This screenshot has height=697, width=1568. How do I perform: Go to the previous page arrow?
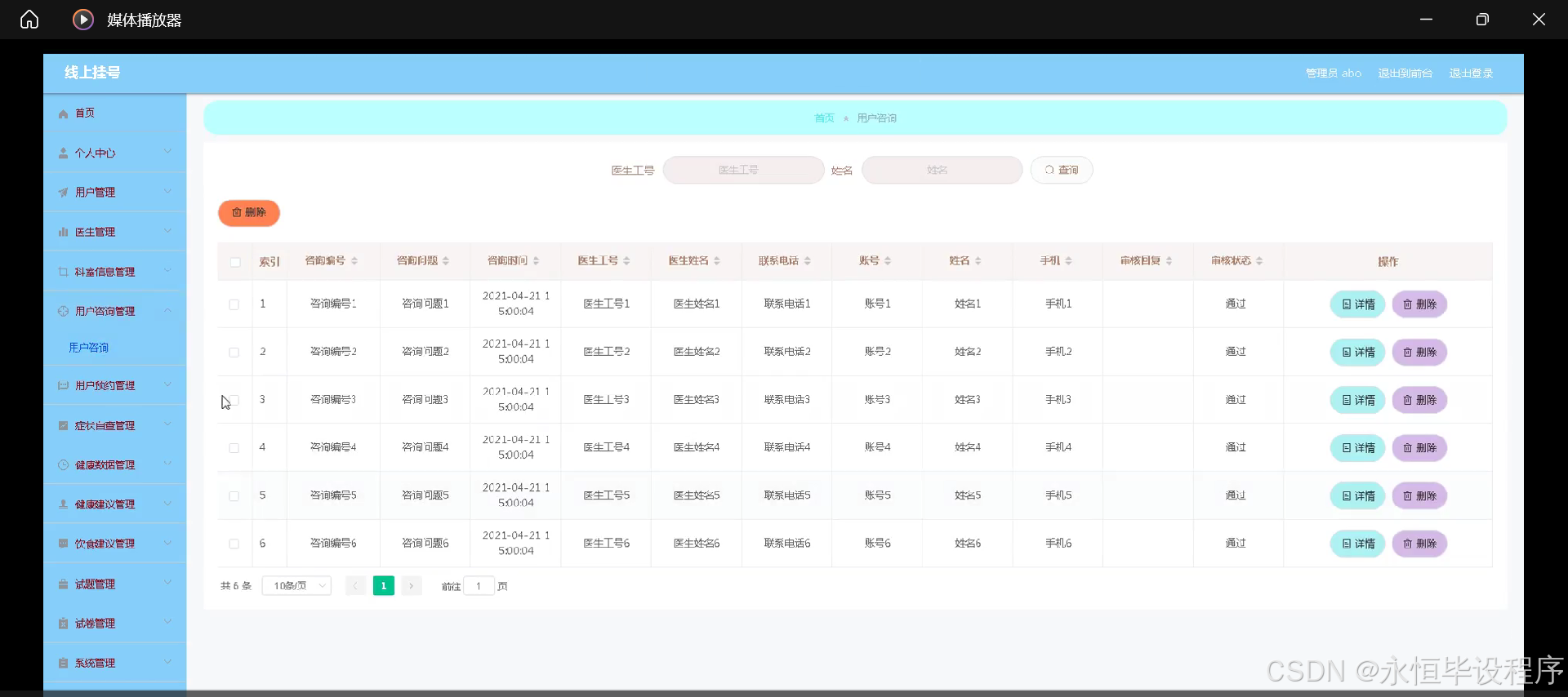(355, 586)
